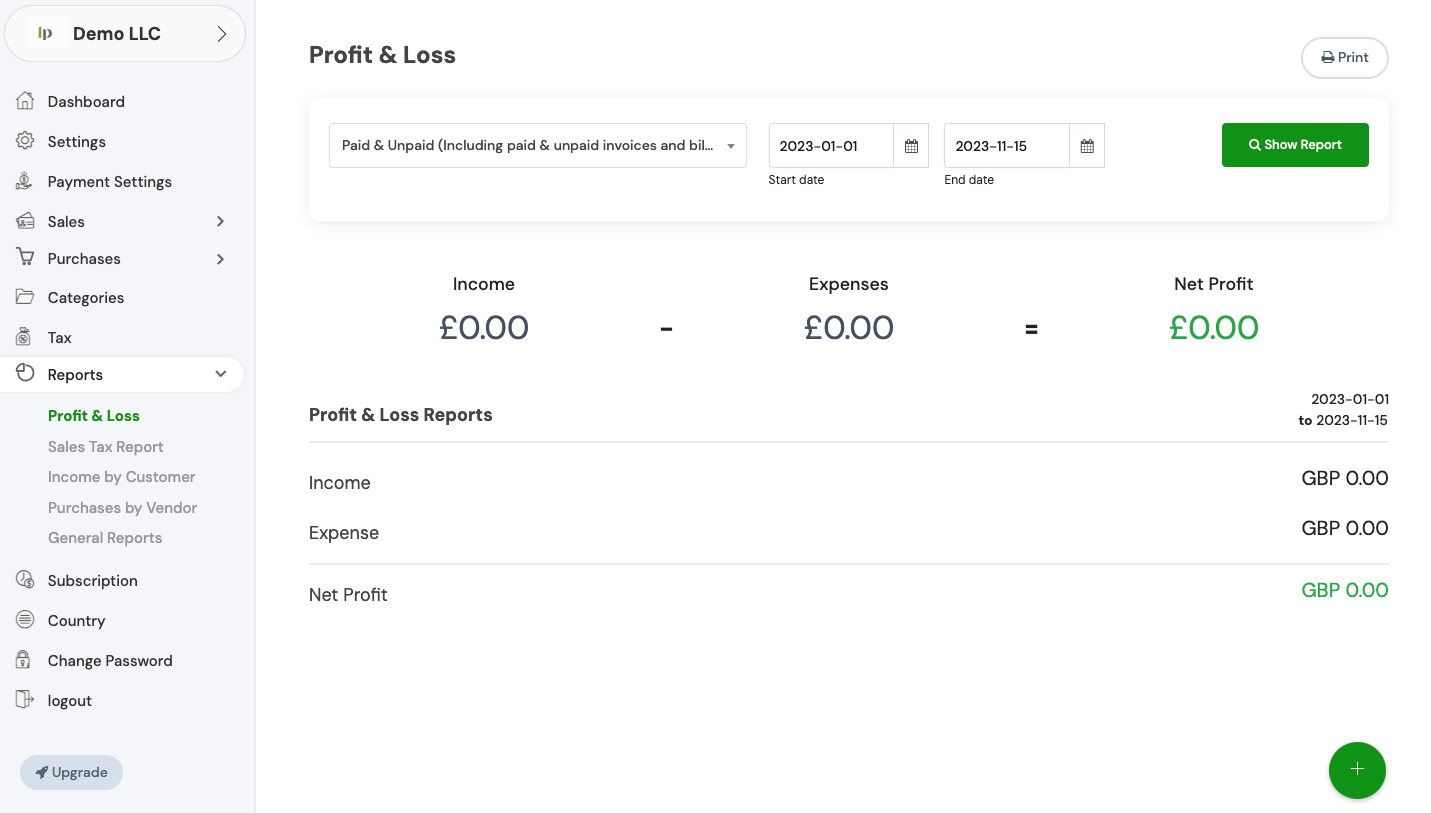Viewport: 1431px width, 813px height.
Task: Click the green plus floating button
Action: (x=1357, y=770)
